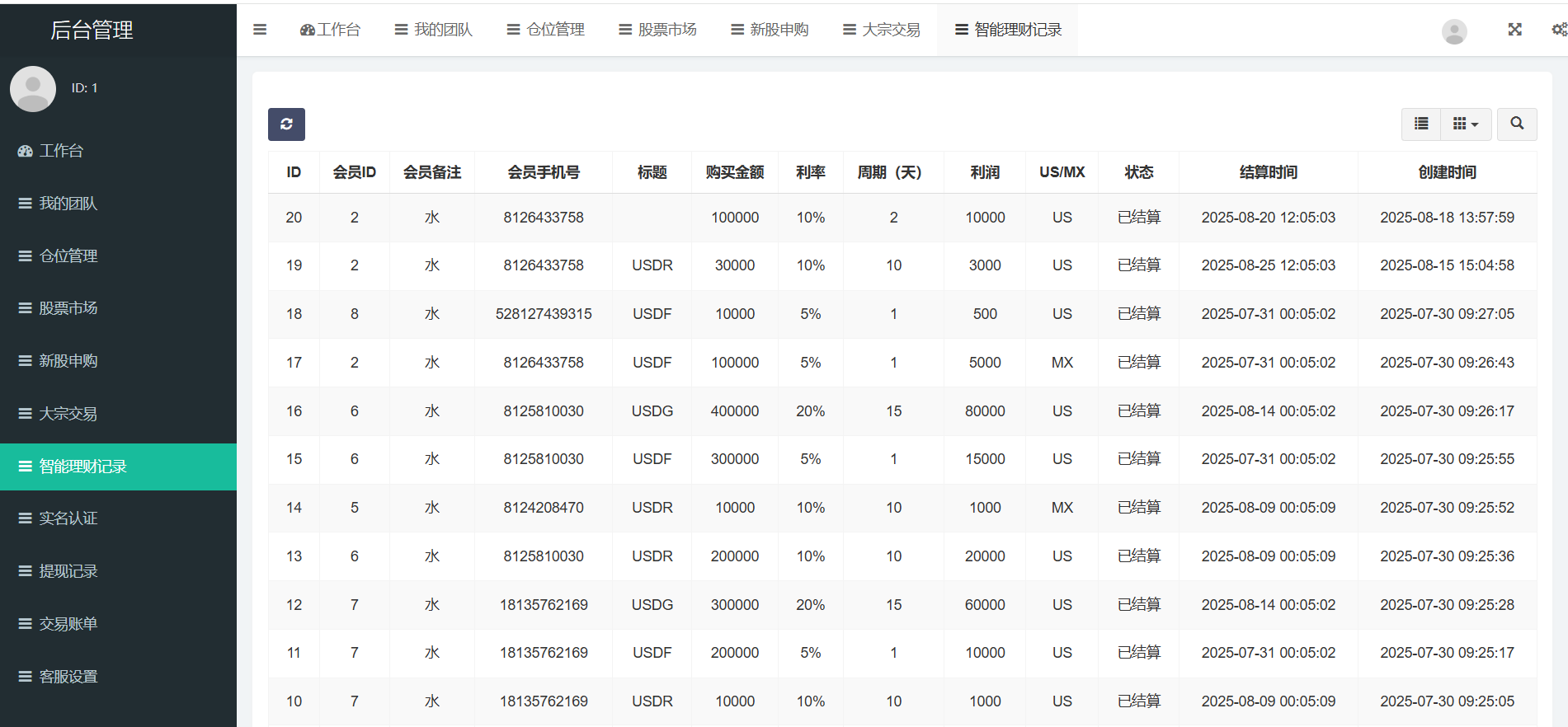This screenshot has width=1568, height=727.
Task: Click the user avatar in top bar
Action: (x=1453, y=31)
